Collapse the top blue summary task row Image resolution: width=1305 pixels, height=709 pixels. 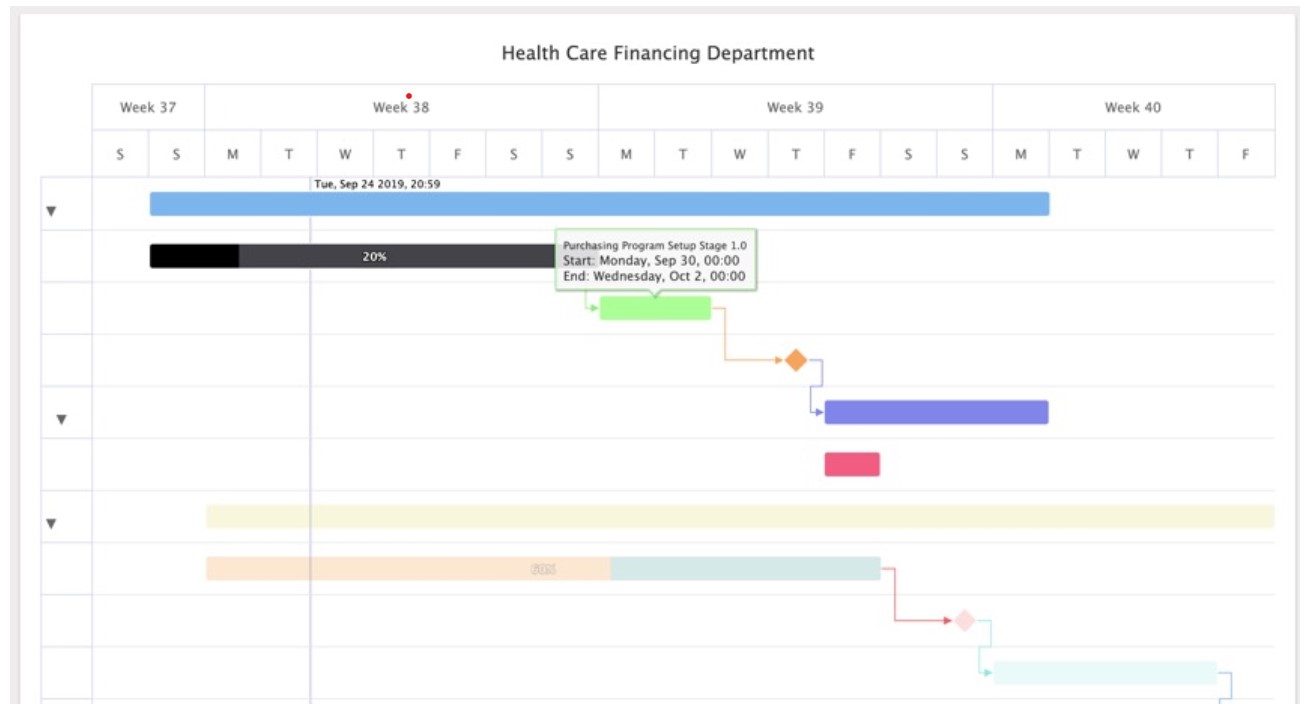pyautogui.click(x=51, y=211)
